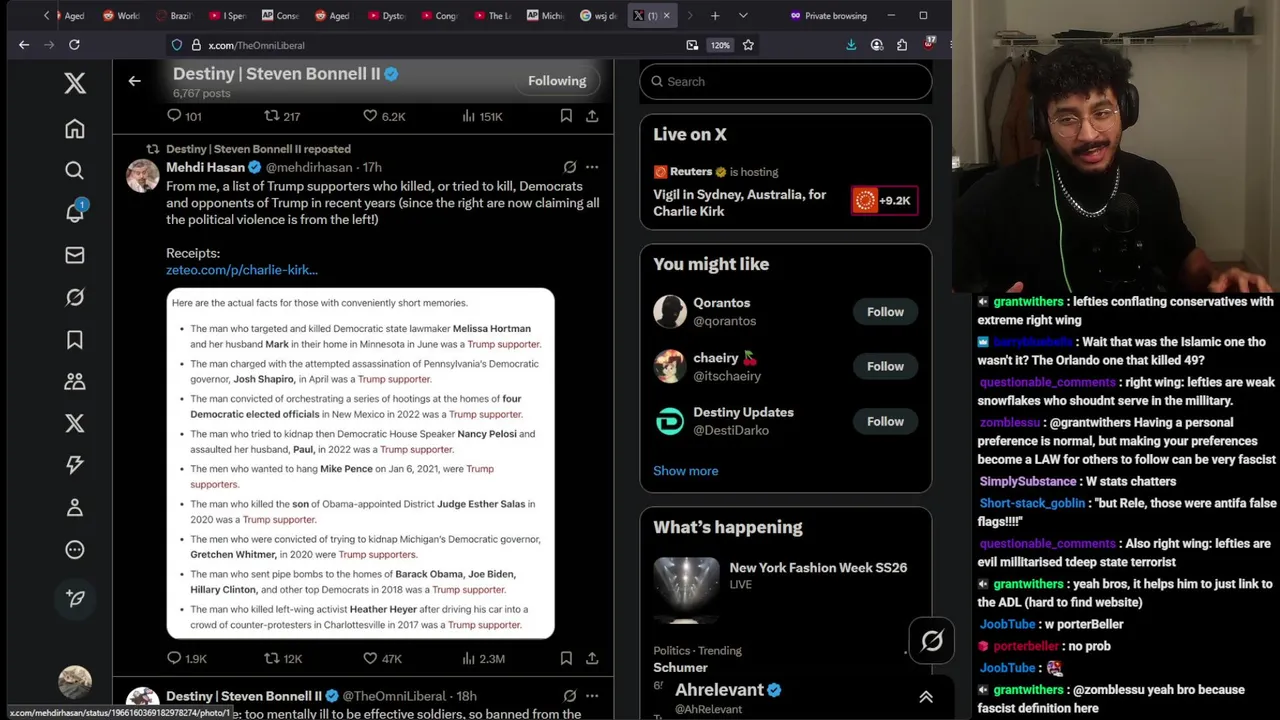Go back with profile header arrow
The width and height of the screenshot is (1280, 720).
[x=135, y=81]
